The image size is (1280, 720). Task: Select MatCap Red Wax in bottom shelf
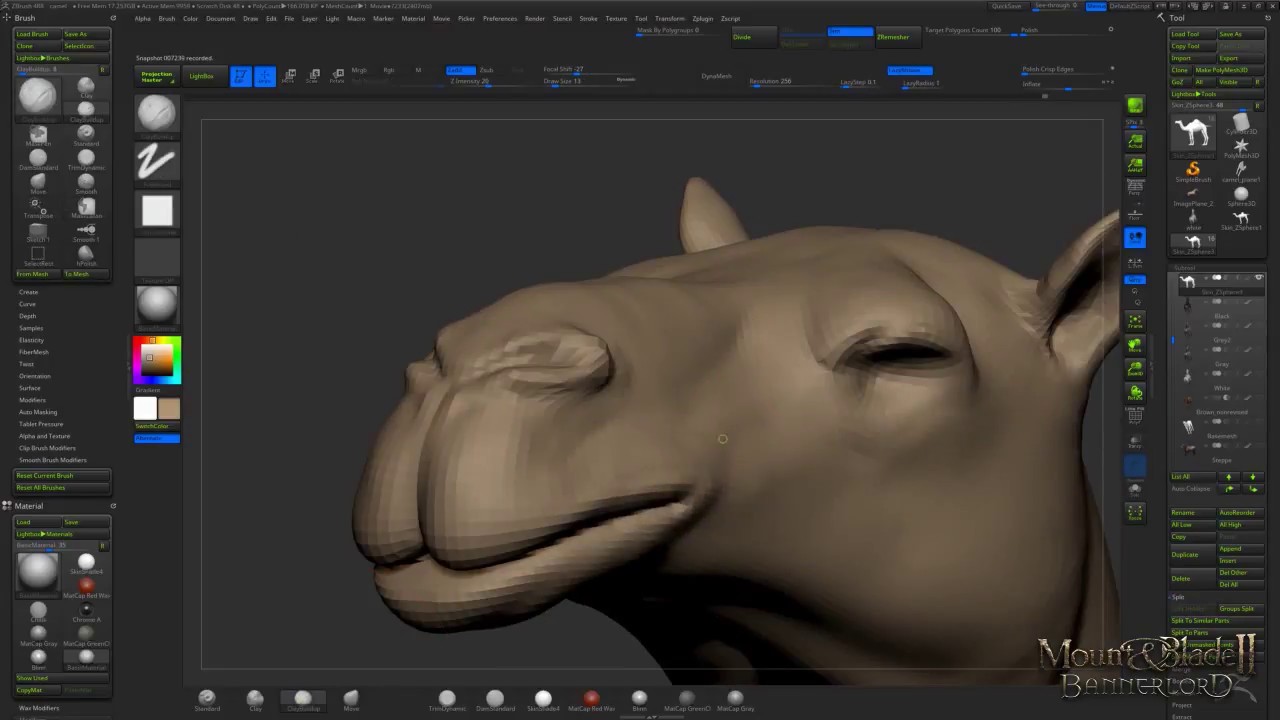(x=591, y=701)
